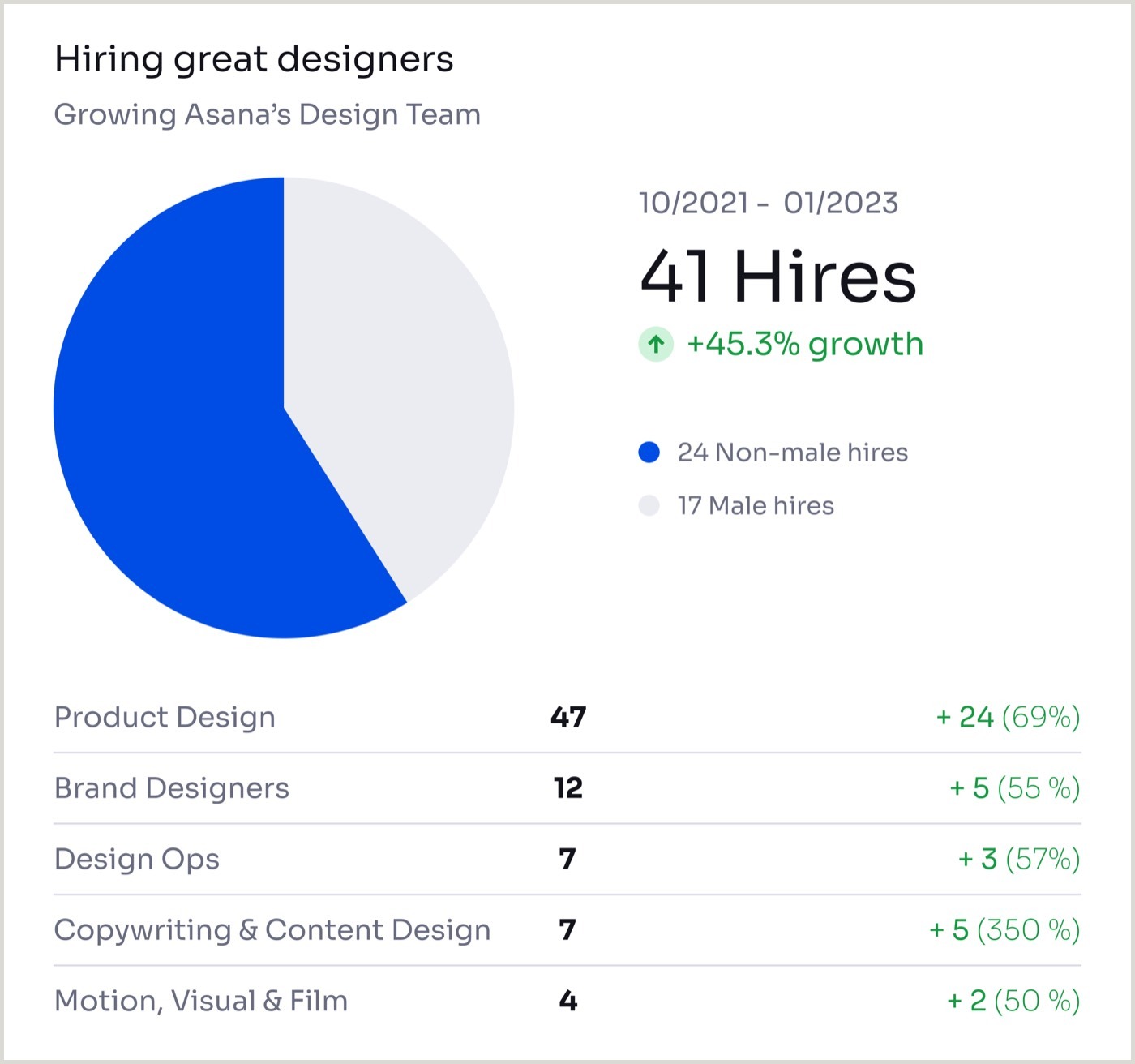Select the Product Design row label
The width and height of the screenshot is (1135, 1064).
click(x=165, y=717)
